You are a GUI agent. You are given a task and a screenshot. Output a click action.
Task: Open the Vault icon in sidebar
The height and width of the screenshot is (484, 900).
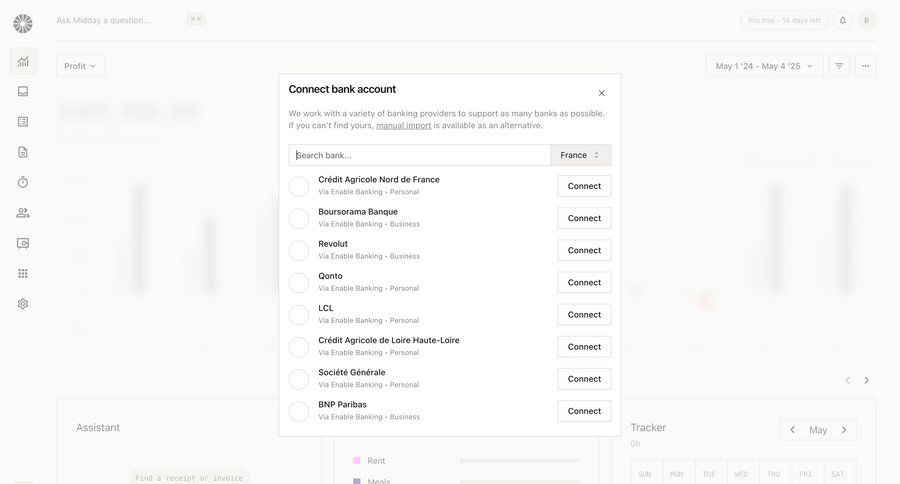(x=23, y=243)
